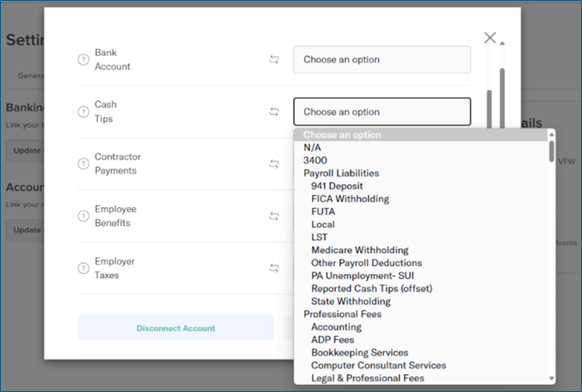Click the dropdown list scroll-down arrow
The image size is (582, 392).
point(552,379)
